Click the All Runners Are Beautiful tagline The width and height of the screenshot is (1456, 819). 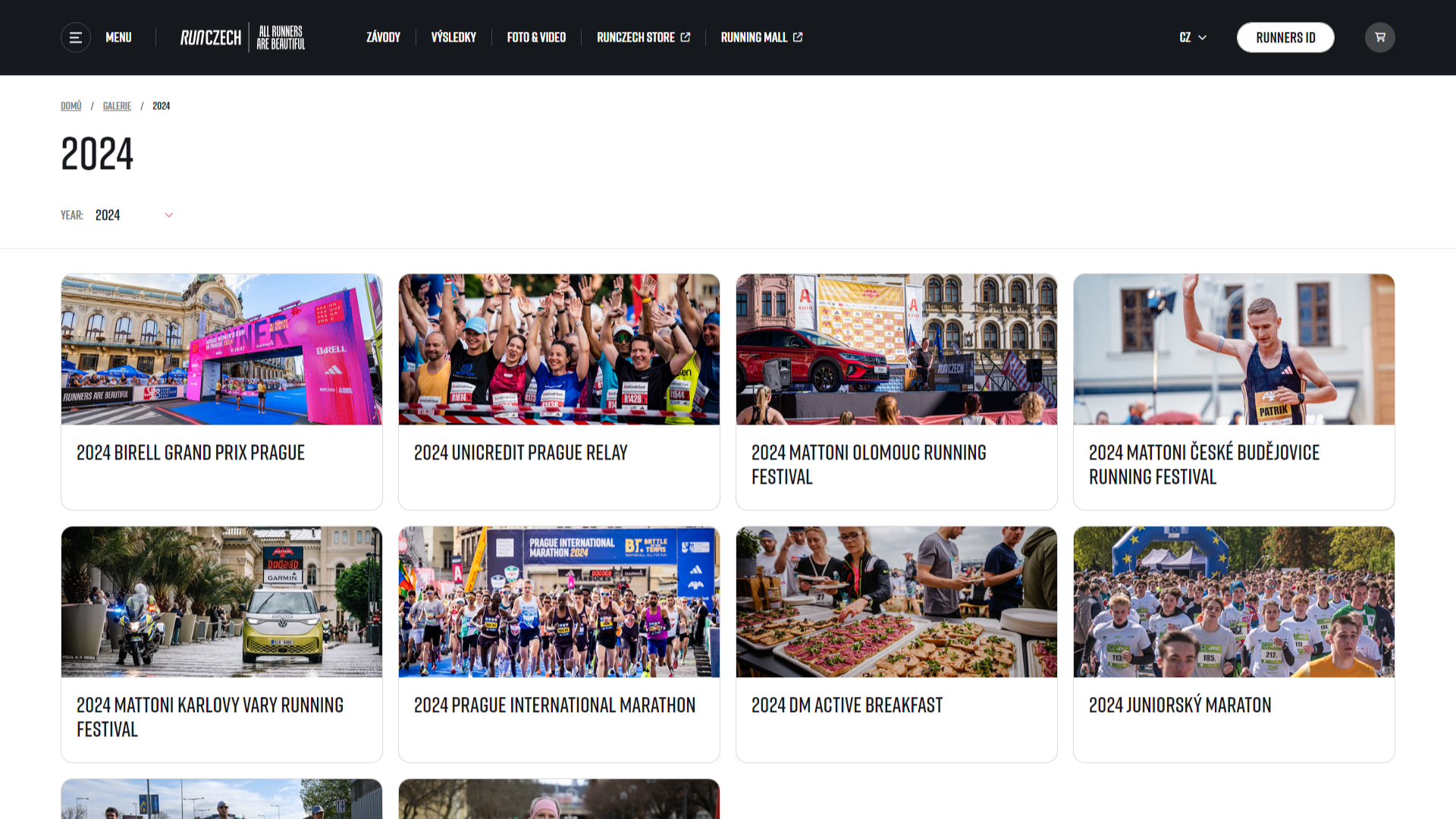point(281,37)
